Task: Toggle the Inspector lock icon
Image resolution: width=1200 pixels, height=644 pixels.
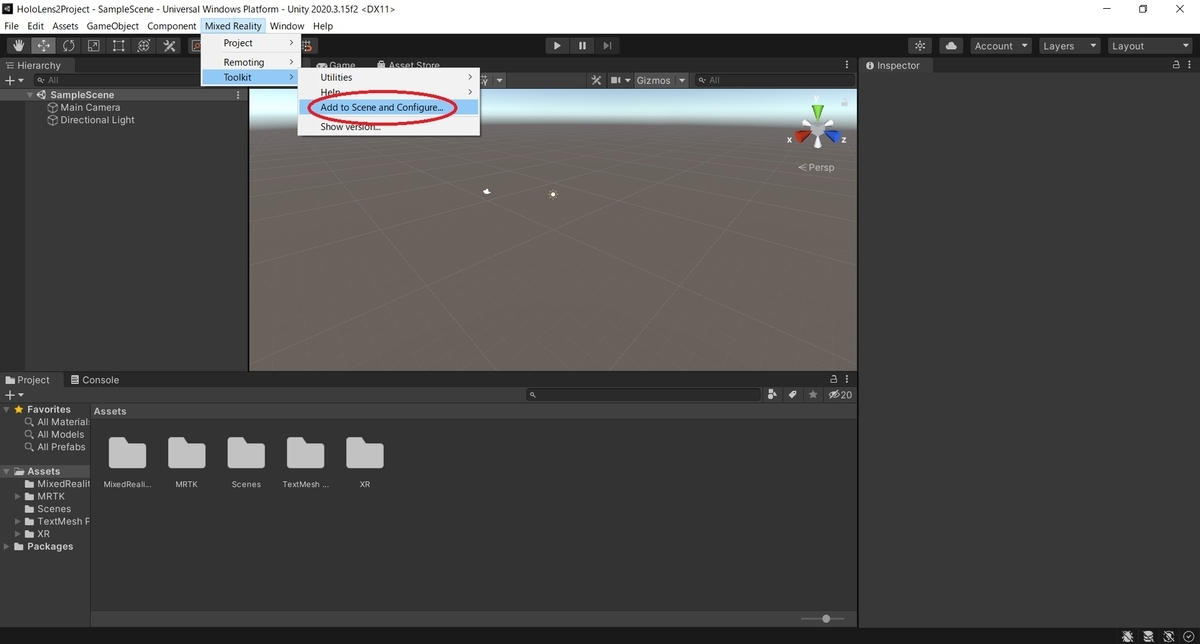Action: click(1176, 65)
